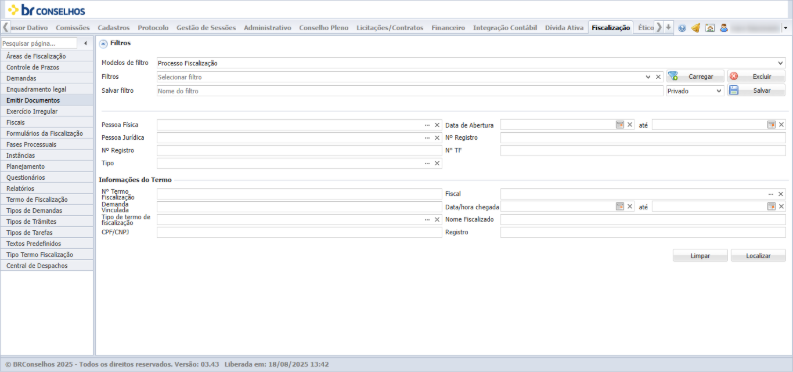Collapse the sidebar with the arrow icon
The height and width of the screenshot is (372, 793).
[85, 43]
